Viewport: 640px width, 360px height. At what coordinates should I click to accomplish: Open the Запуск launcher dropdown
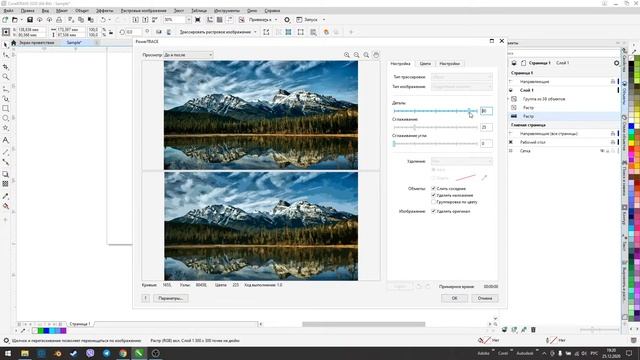324,20
